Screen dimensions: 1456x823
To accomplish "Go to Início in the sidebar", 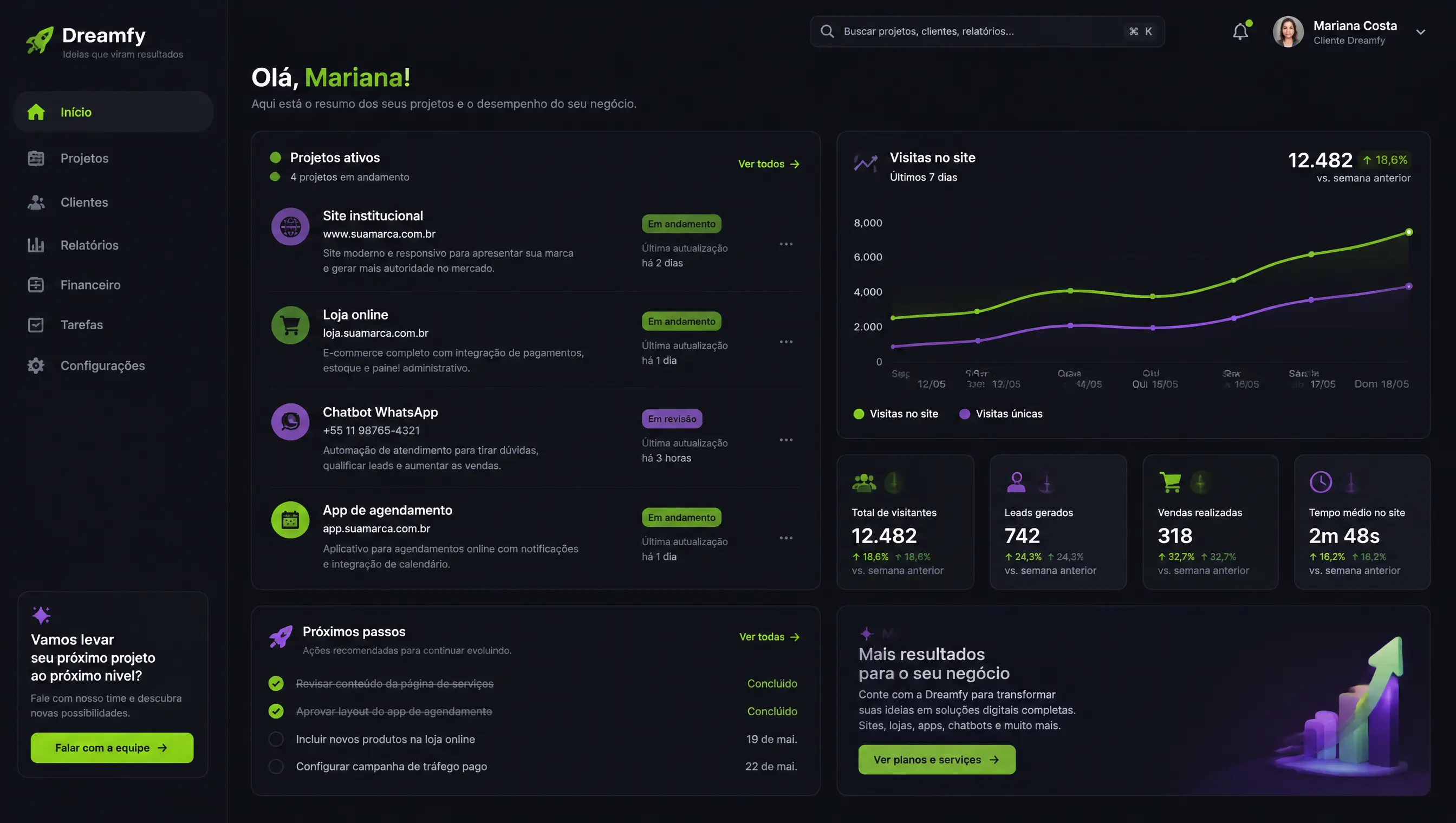I will pyautogui.click(x=113, y=112).
